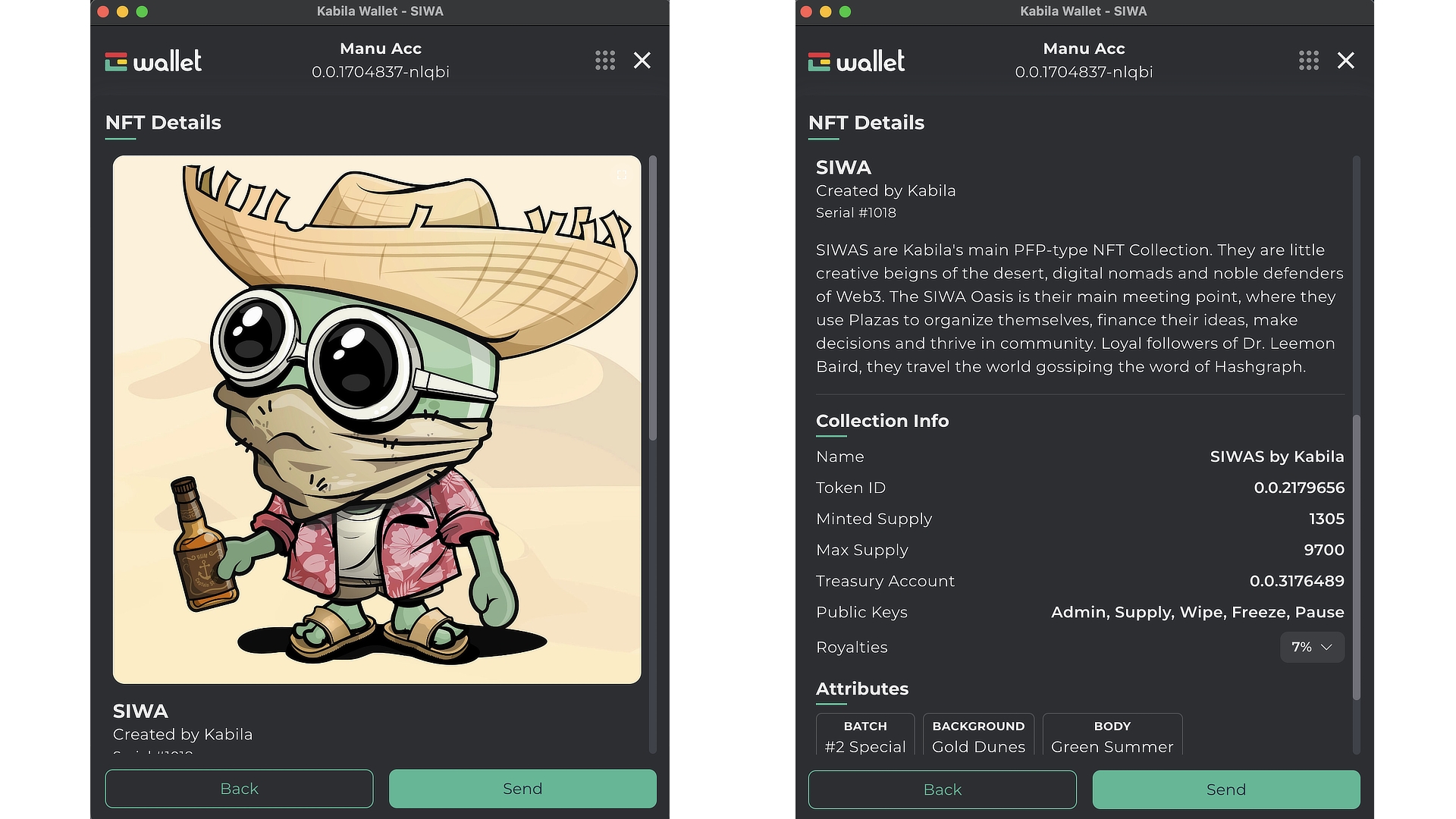The height and width of the screenshot is (819, 1456).
Task: Click the Kabila wallet logo in the Collection Info window
Action: (x=856, y=61)
